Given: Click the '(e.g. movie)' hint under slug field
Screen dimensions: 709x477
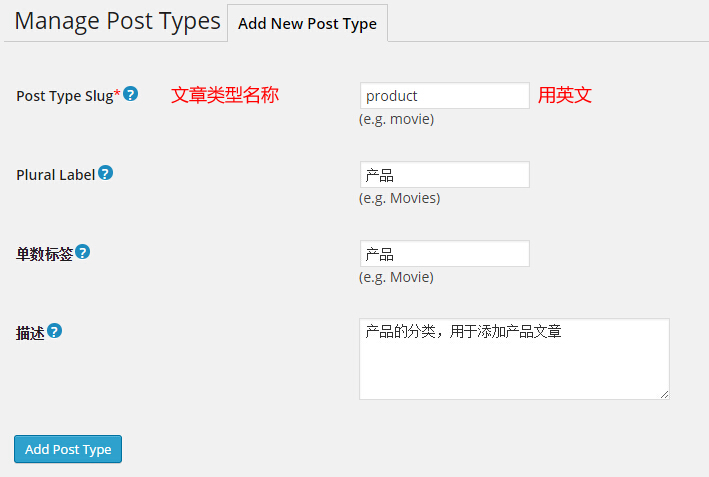Looking at the screenshot, I should coord(396,119).
